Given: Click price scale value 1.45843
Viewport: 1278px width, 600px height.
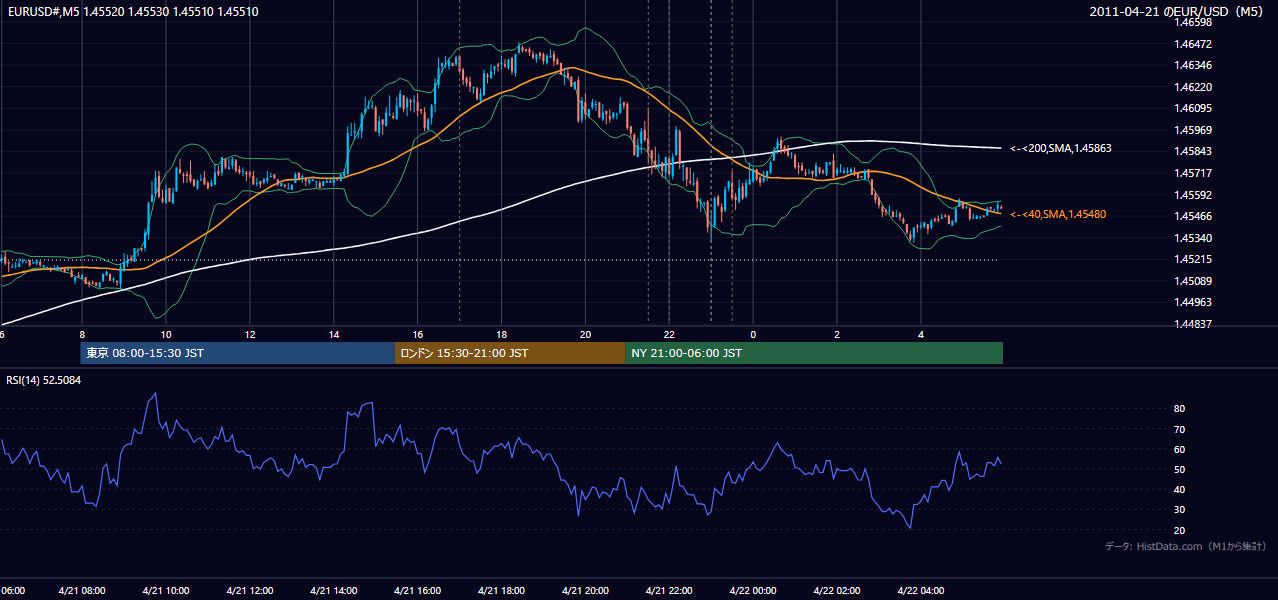Looking at the screenshot, I should pos(1194,151).
